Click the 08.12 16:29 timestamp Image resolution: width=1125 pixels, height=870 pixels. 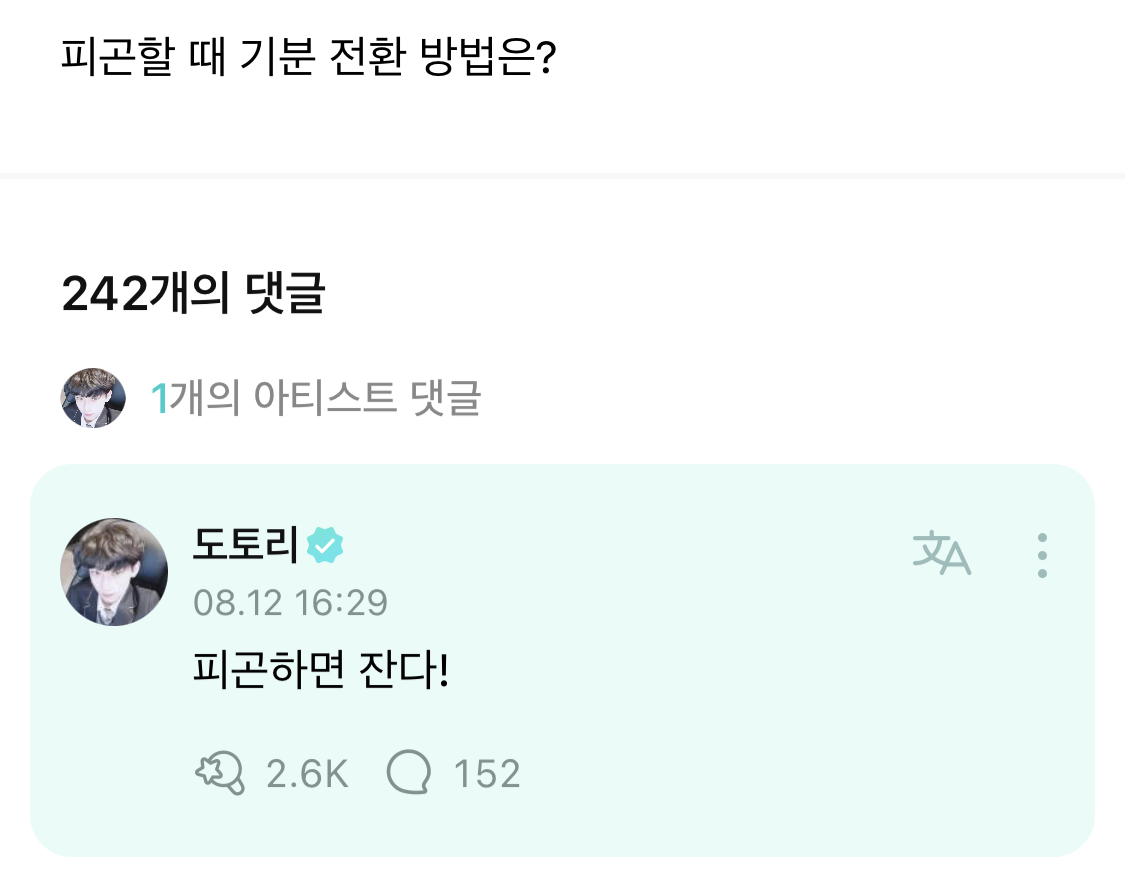coord(290,603)
